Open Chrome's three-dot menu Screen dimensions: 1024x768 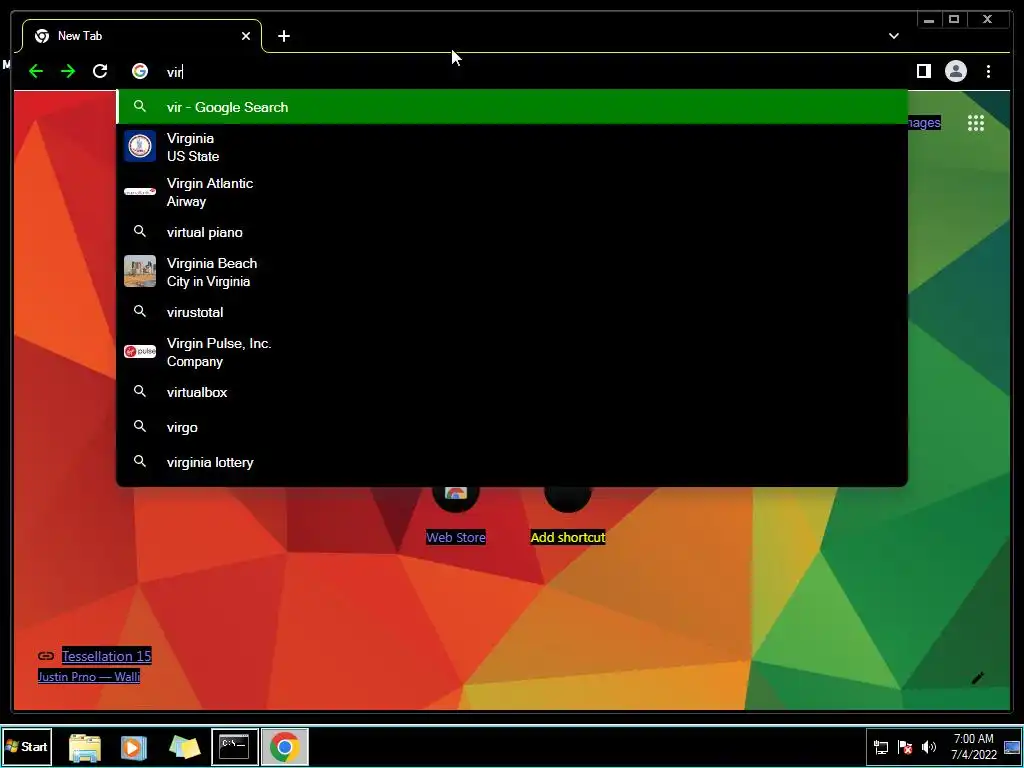(988, 71)
